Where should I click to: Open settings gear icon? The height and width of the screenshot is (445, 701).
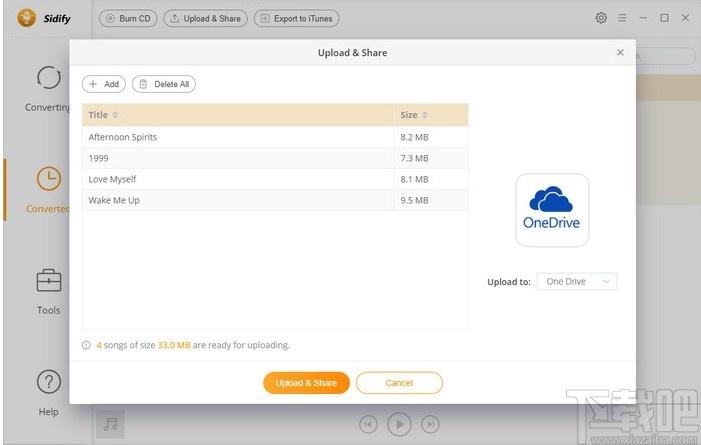(x=601, y=18)
